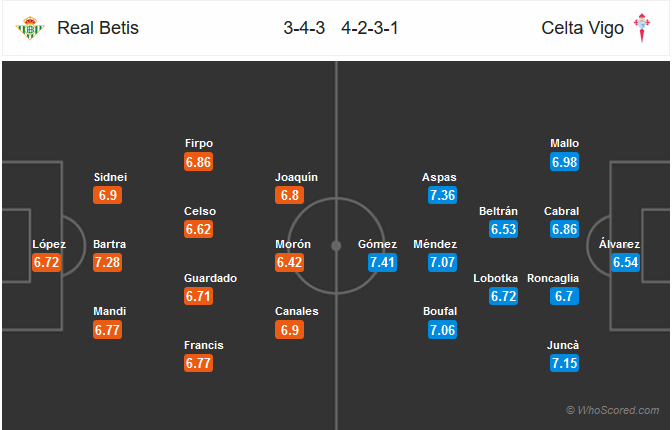Click the Guardado player name
The width and height of the screenshot is (672, 430).
coord(210,278)
